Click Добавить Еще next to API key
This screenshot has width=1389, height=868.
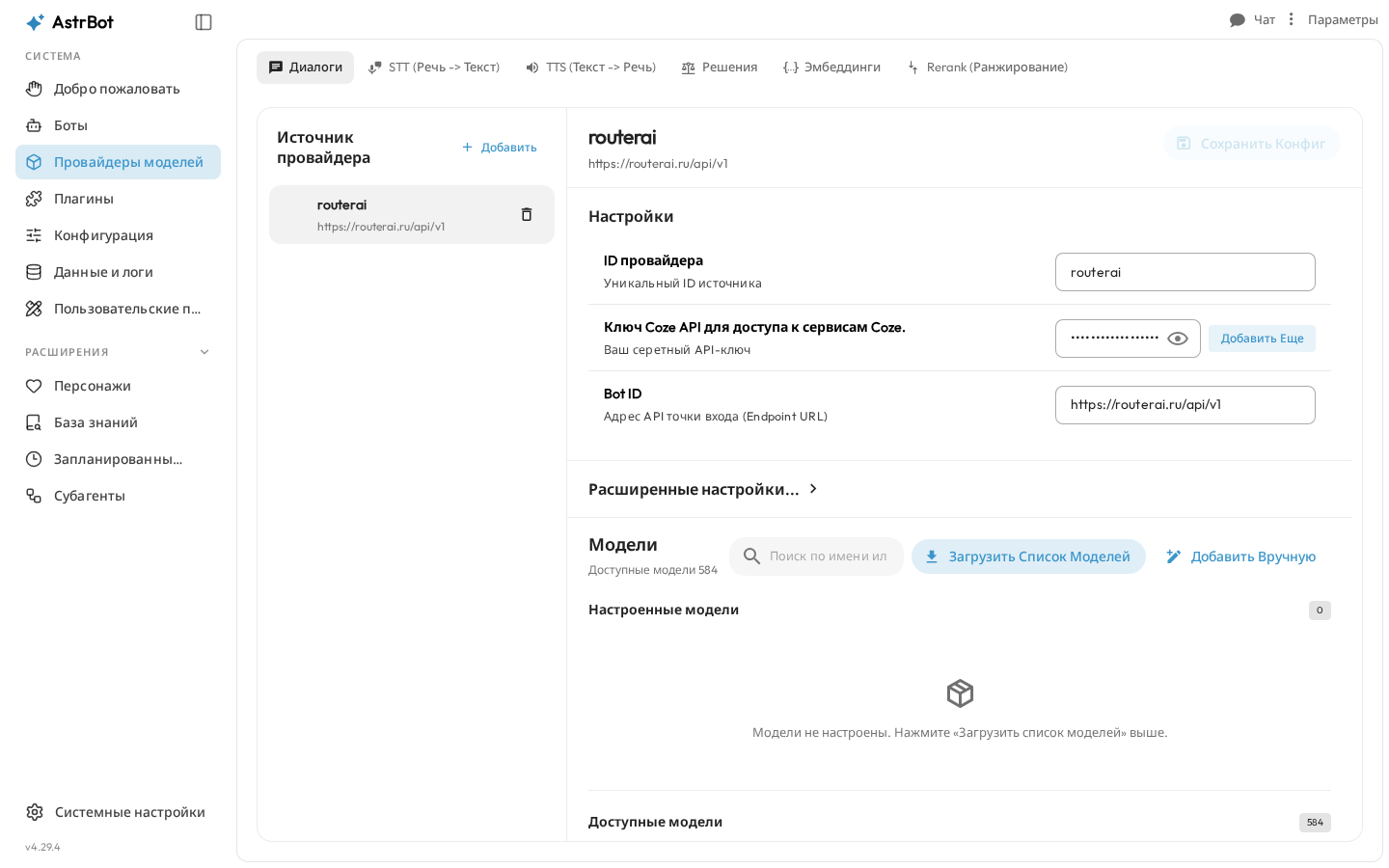(x=1262, y=339)
